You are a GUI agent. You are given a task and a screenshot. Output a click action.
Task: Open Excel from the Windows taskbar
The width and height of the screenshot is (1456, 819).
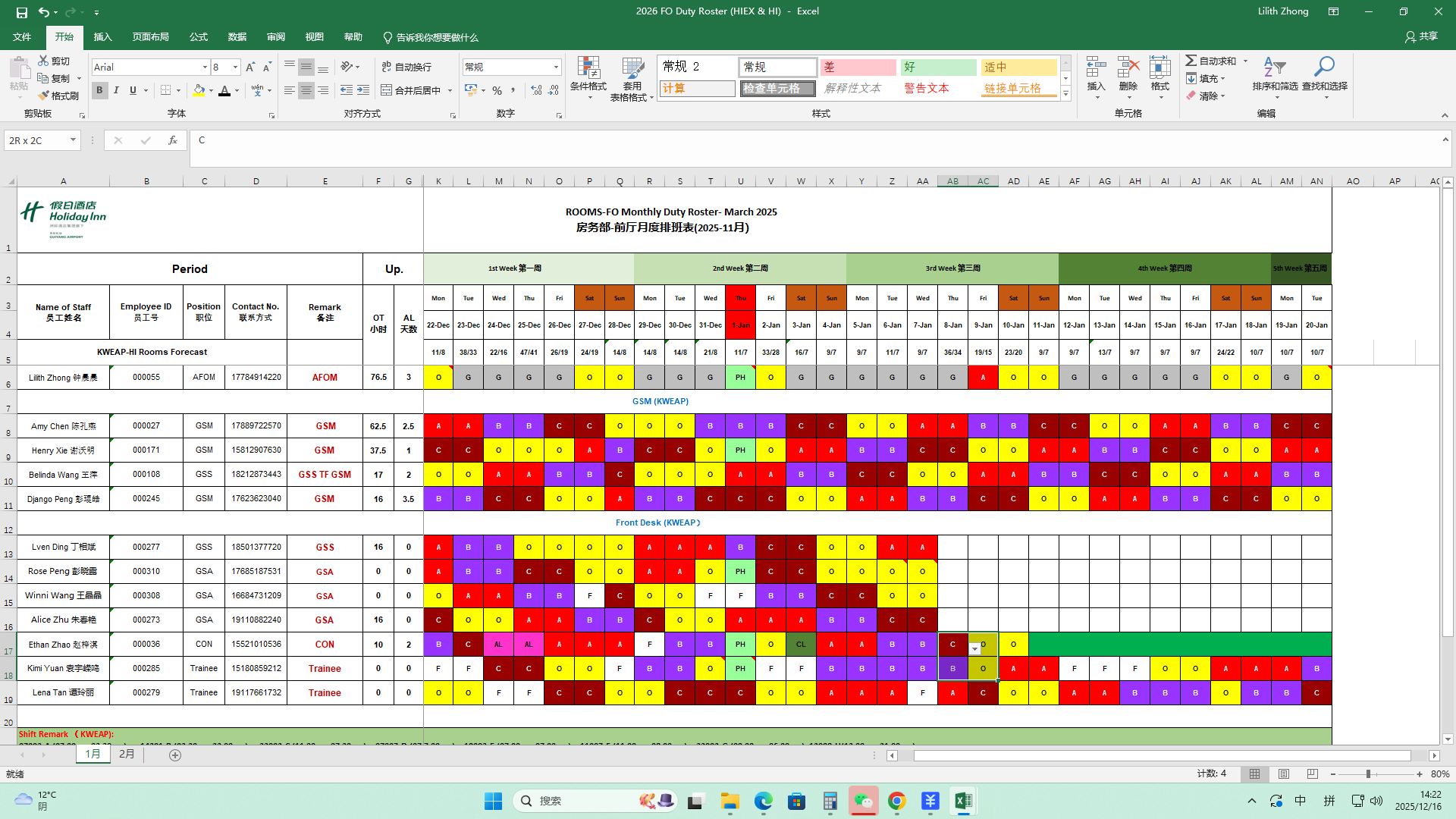pyautogui.click(x=963, y=801)
